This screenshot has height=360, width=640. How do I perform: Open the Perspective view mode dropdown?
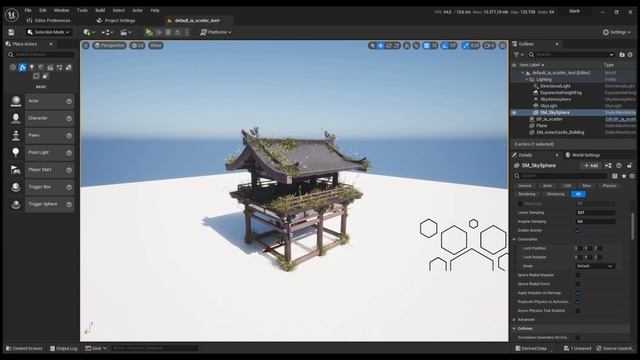pos(109,45)
